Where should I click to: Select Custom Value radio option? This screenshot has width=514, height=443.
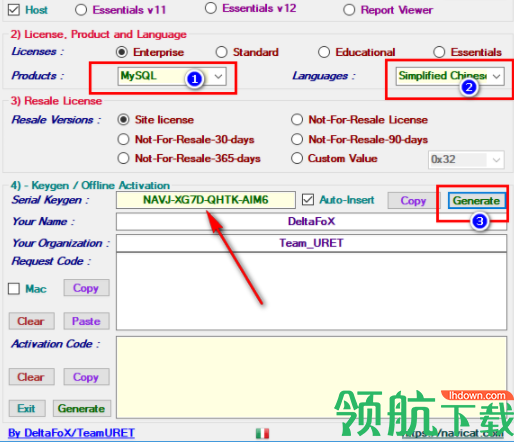click(x=297, y=158)
